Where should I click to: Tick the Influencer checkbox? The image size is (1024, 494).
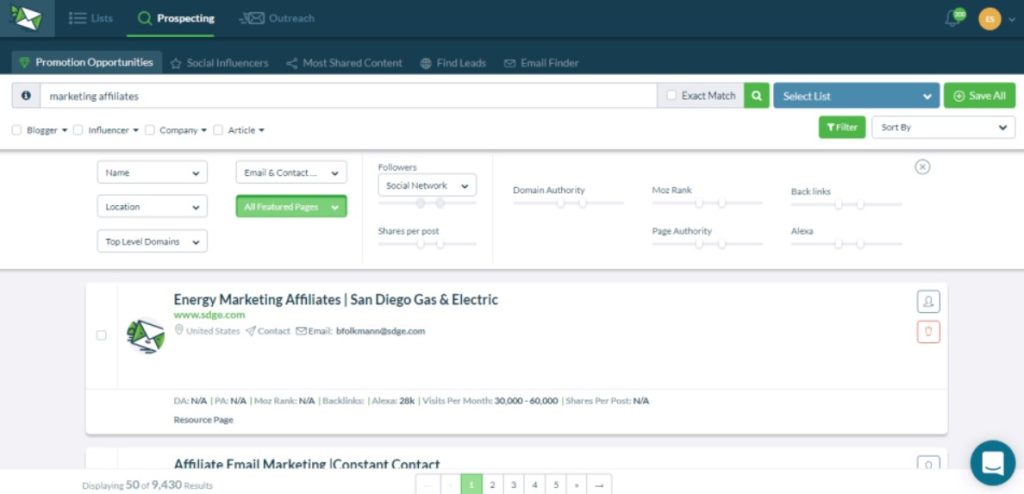(78, 130)
